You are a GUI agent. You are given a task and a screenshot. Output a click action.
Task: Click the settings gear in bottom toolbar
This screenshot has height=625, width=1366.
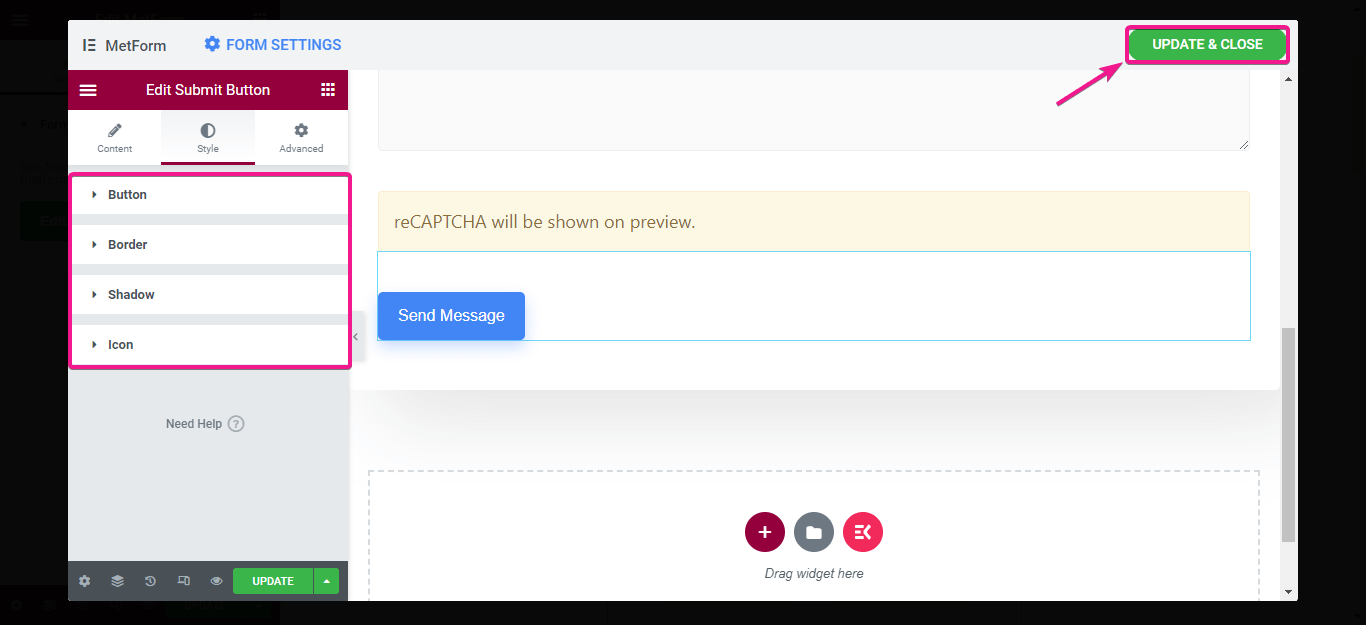[x=84, y=581]
